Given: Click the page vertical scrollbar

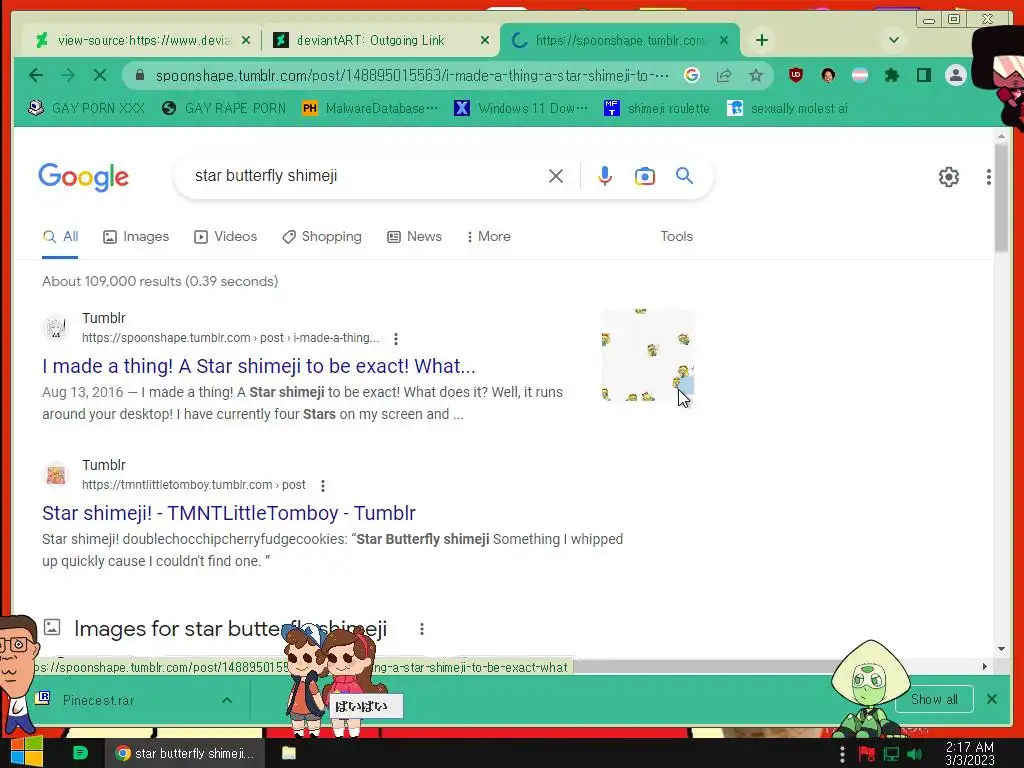Looking at the screenshot, I should click(1001, 196).
